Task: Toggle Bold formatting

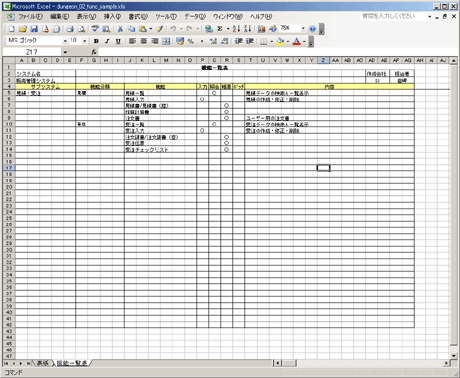Action: click(96, 41)
